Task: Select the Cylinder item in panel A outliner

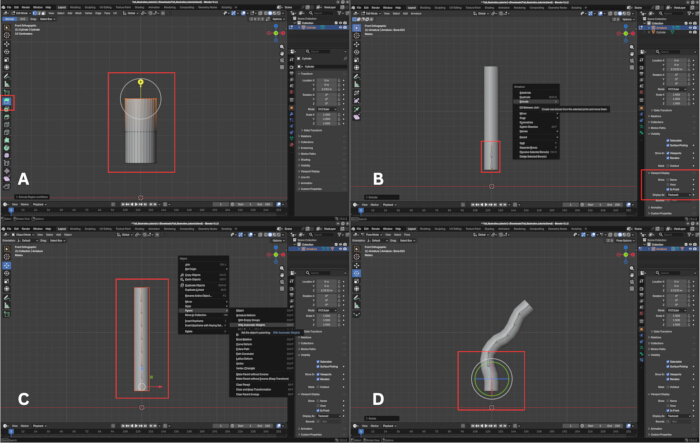Action: [x=311, y=28]
